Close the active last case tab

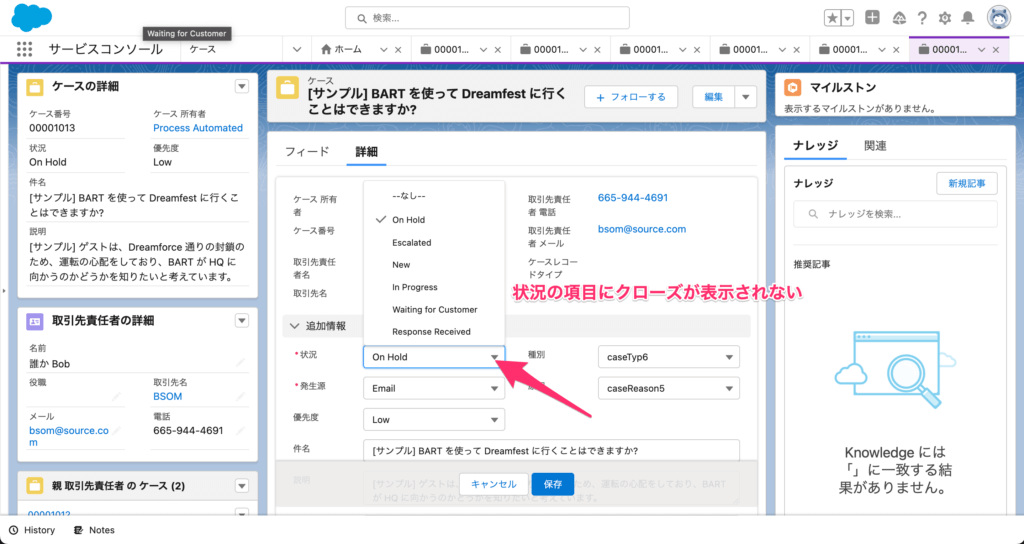(x=996, y=50)
